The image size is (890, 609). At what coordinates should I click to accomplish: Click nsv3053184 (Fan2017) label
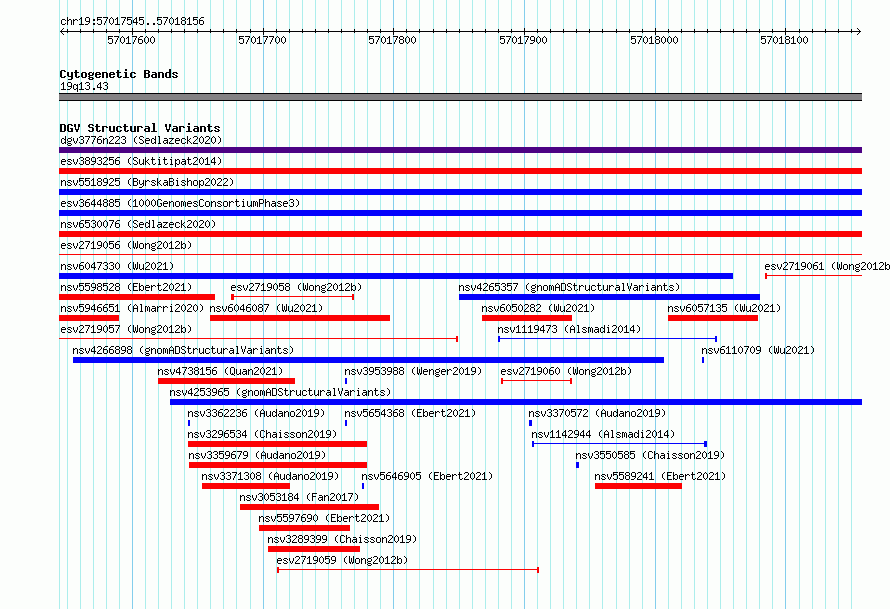click(299, 497)
